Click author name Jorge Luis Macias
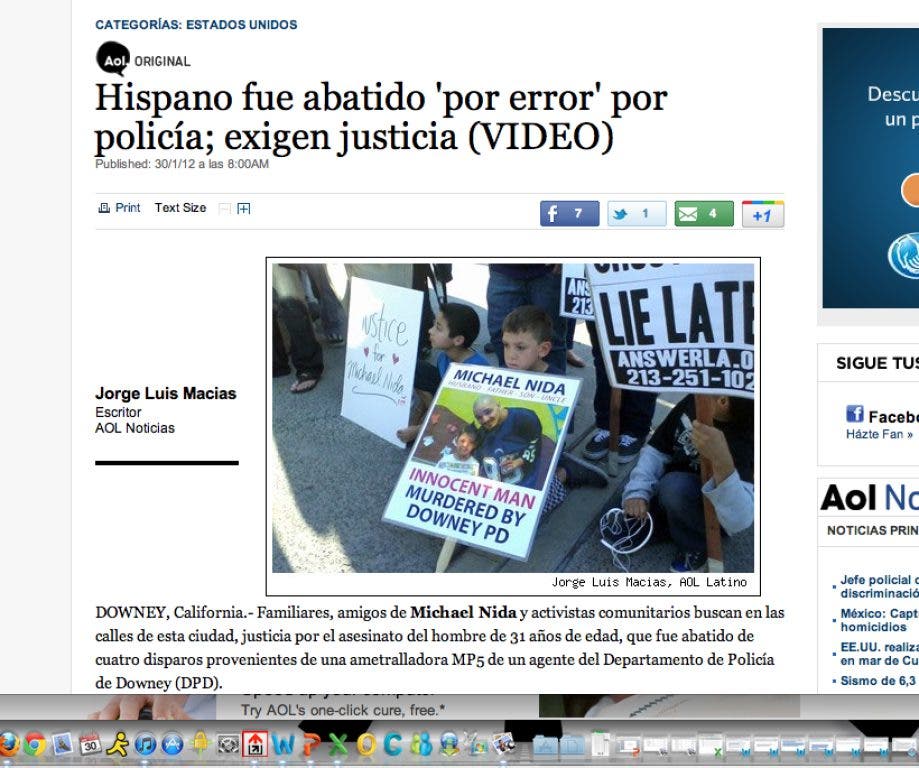Screen dimensions: 919x768 click(166, 394)
